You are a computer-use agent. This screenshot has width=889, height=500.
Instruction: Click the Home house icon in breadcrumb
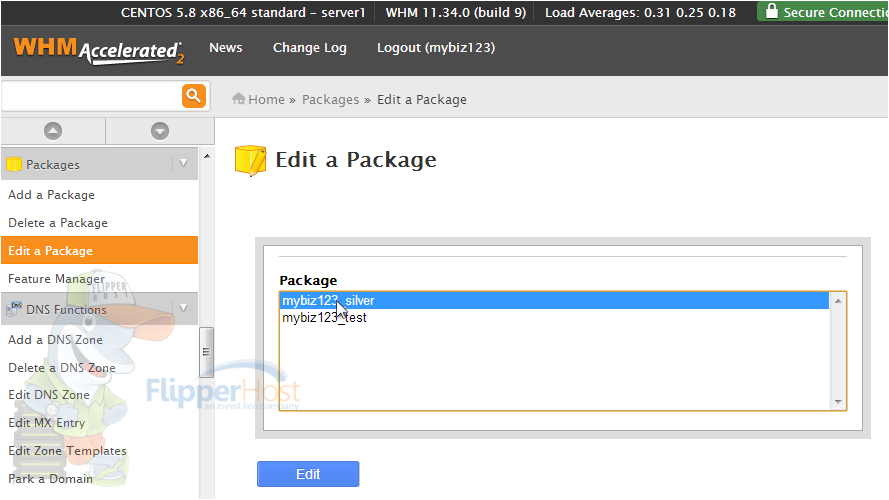click(x=238, y=99)
